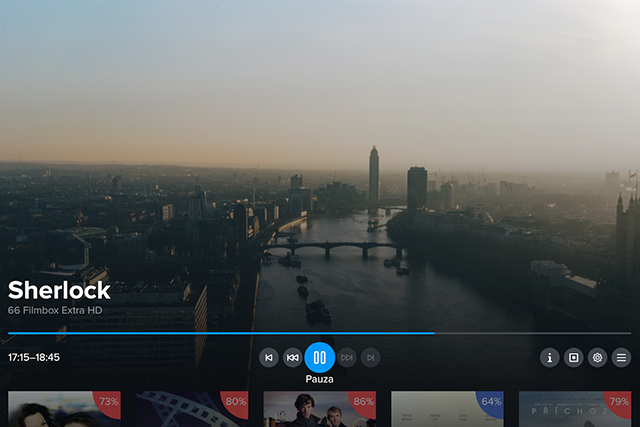Image resolution: width=640 pixels, height=427 pixels.
Task: Choose the thumbnail rated 64%
Action: (x=447, y=409)
